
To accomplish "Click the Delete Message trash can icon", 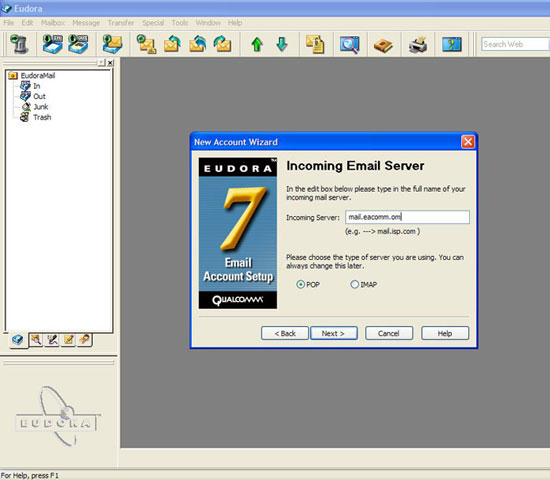I will pyautogui.click(x=19, y=44).
